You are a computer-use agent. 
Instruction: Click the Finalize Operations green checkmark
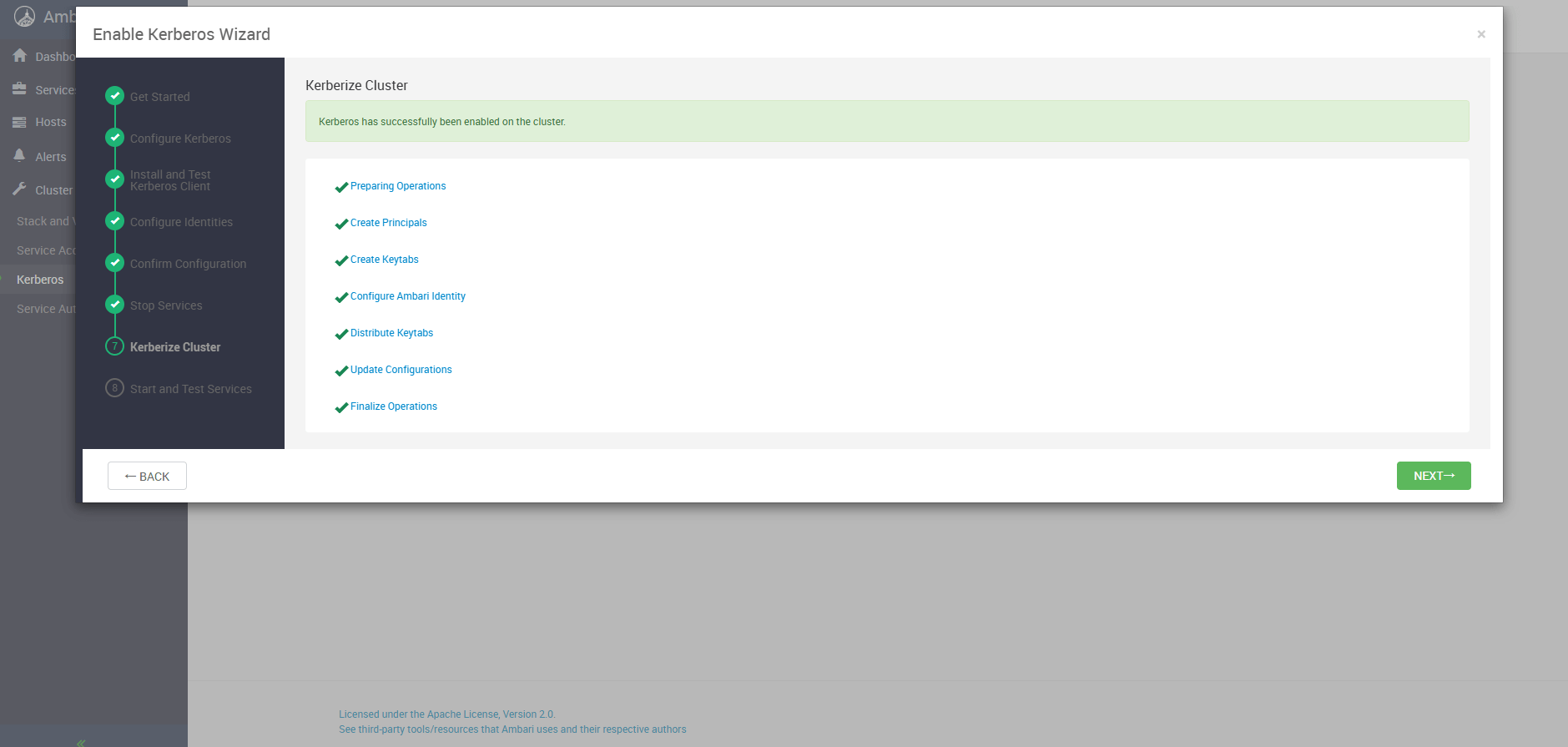[x=341, y=407]
